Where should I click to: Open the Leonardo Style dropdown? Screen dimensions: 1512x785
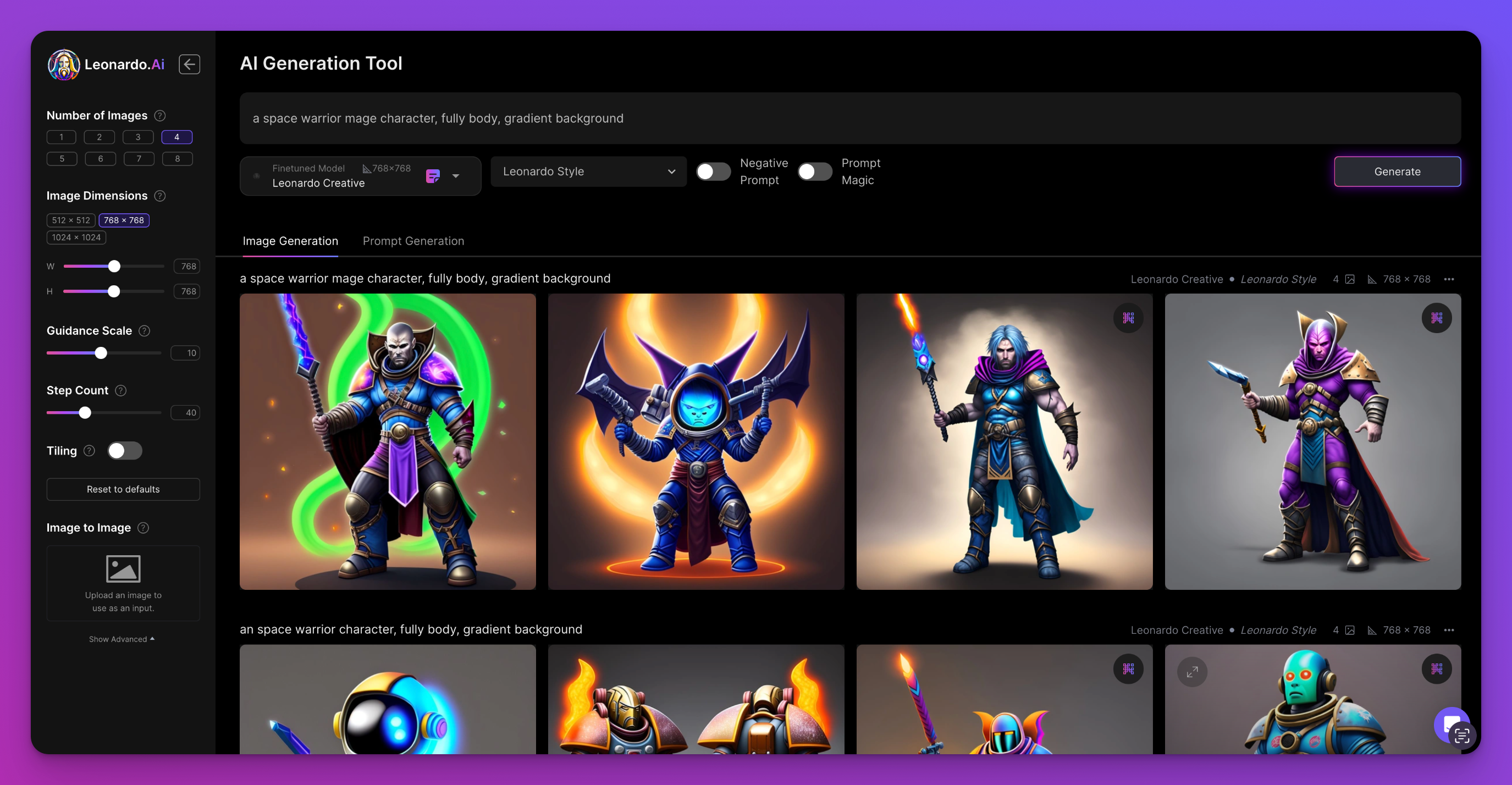point(589,172)
